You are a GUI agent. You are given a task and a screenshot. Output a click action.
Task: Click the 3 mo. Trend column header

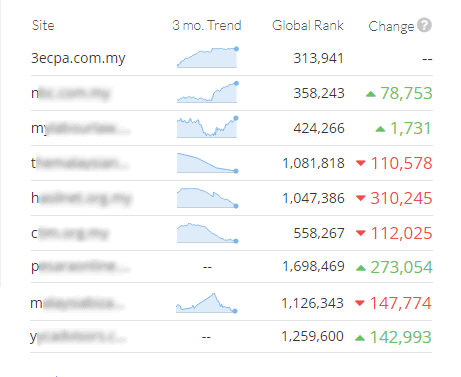click(x=207, y=25)
